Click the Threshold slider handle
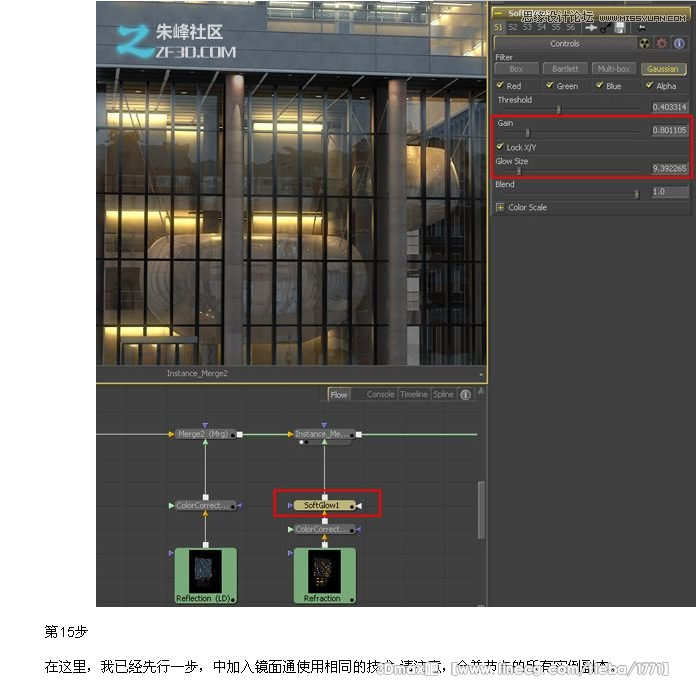698x686 pixels. point(559,109)
